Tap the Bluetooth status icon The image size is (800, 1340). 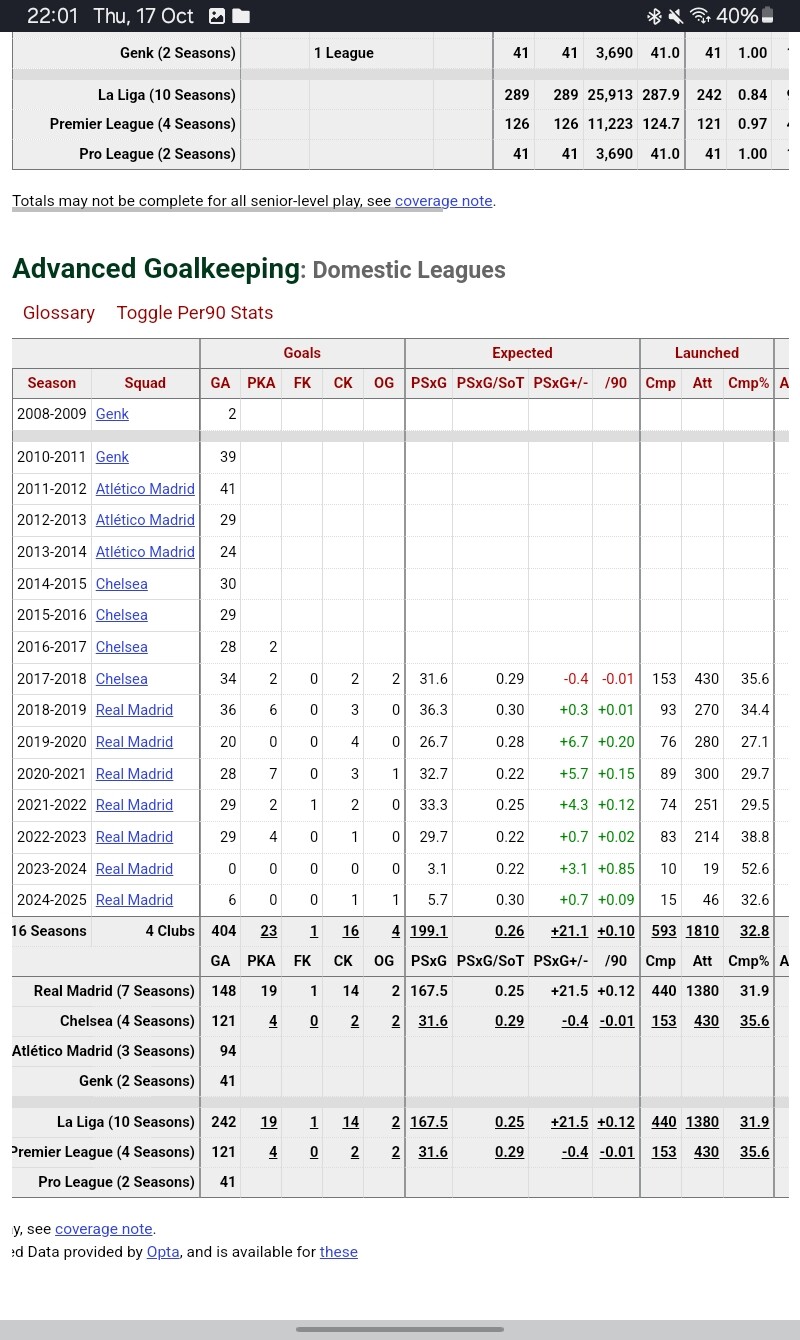[654, 16]
